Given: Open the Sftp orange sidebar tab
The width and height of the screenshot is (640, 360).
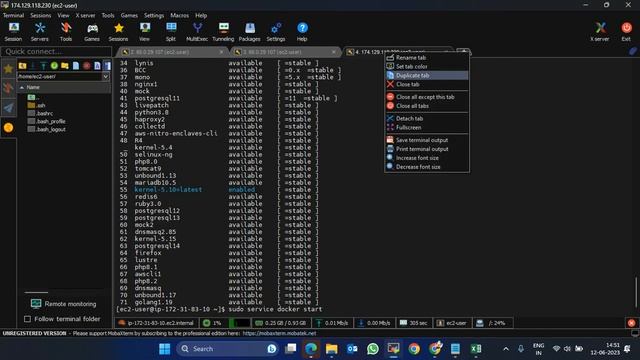Looking at the screenshot, I should pyautogui.click(x=8, y=128).
